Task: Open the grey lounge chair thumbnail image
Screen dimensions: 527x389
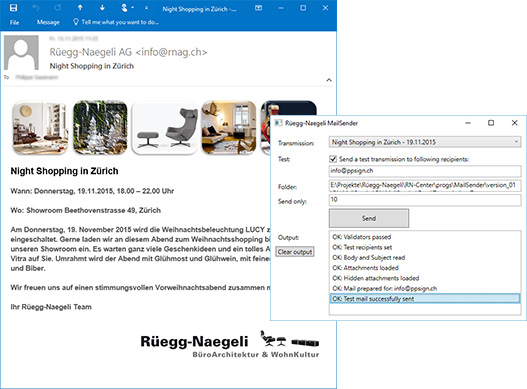Action: [165, 128]
